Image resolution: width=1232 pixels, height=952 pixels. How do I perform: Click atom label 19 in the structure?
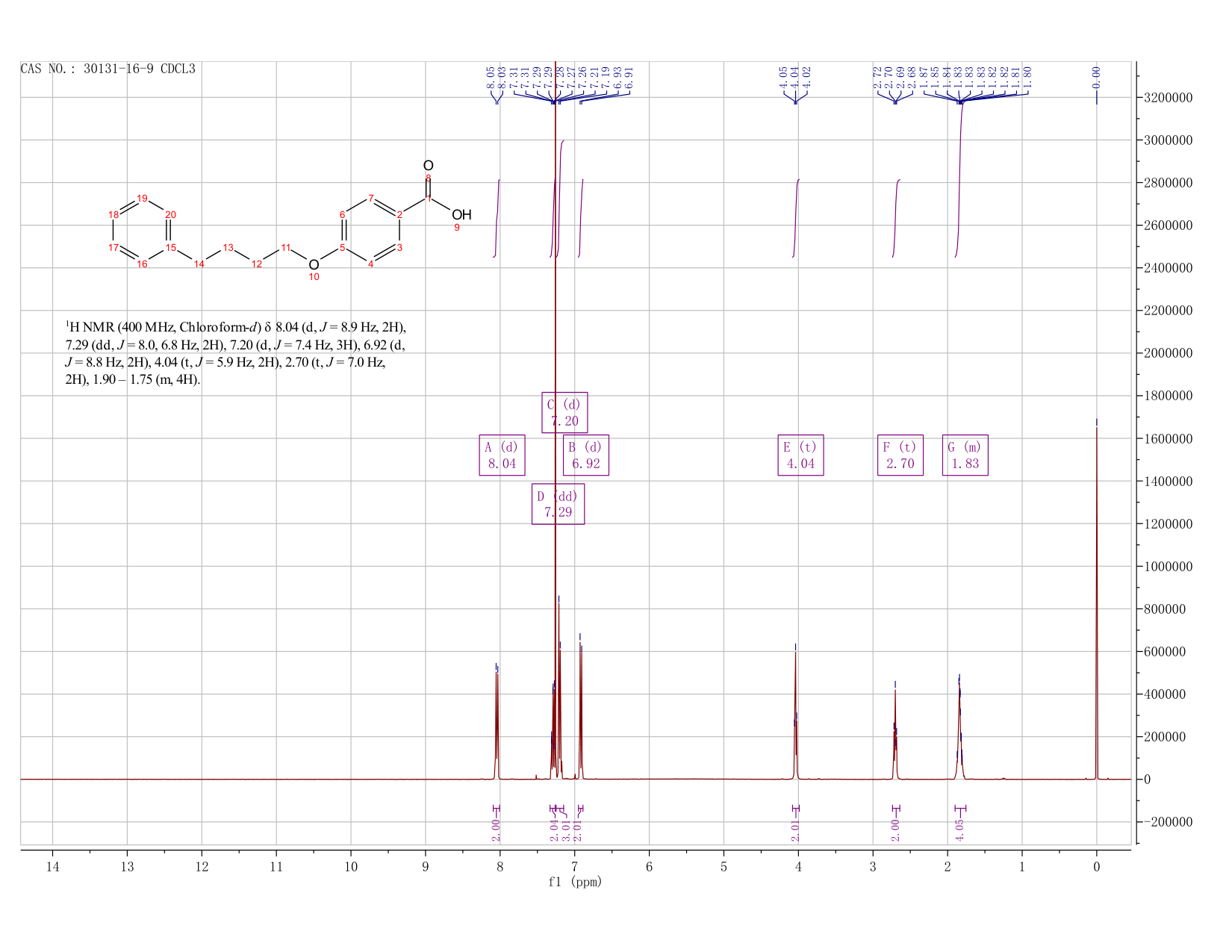143,198
